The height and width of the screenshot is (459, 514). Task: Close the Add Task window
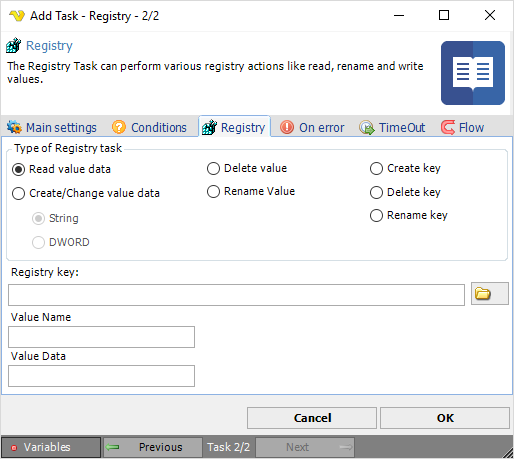(x=490, y=15)
